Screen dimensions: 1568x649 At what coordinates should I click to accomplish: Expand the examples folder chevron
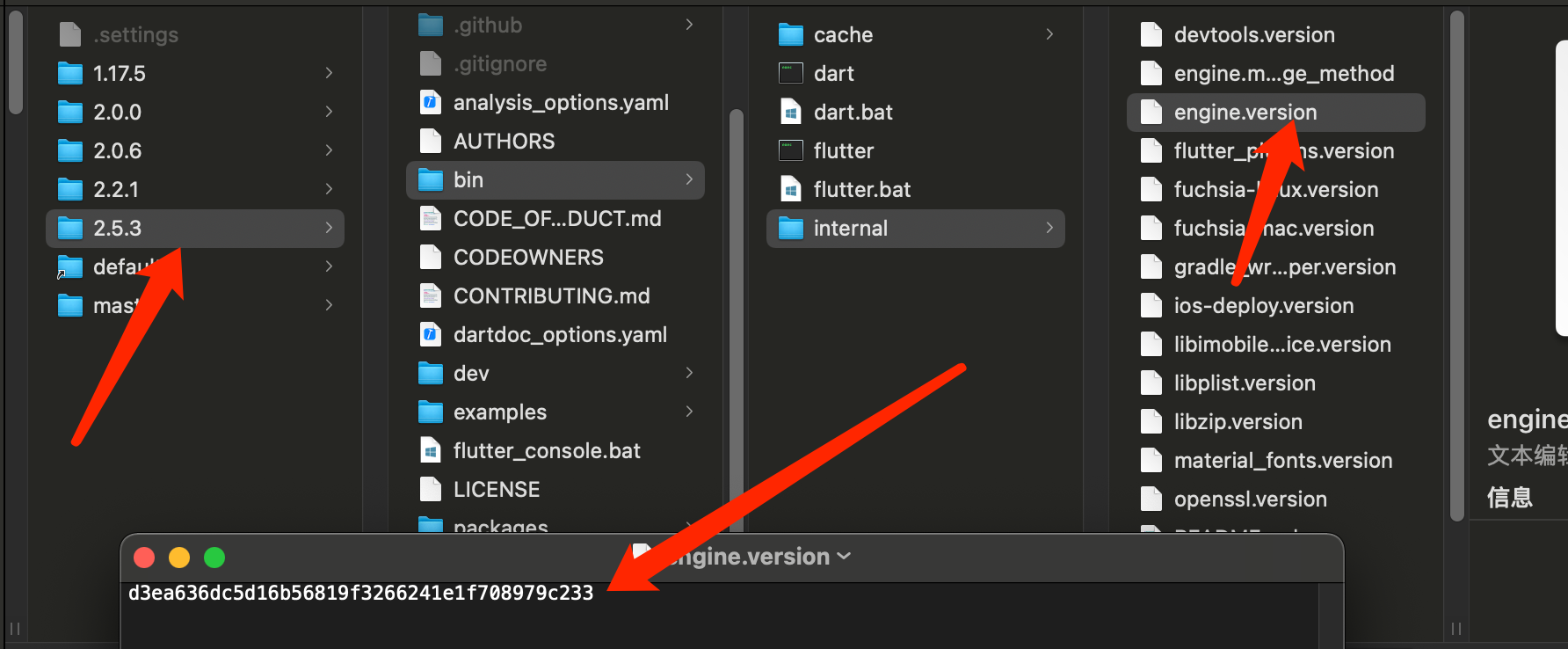pyautogui.click(x=689, y=412)
